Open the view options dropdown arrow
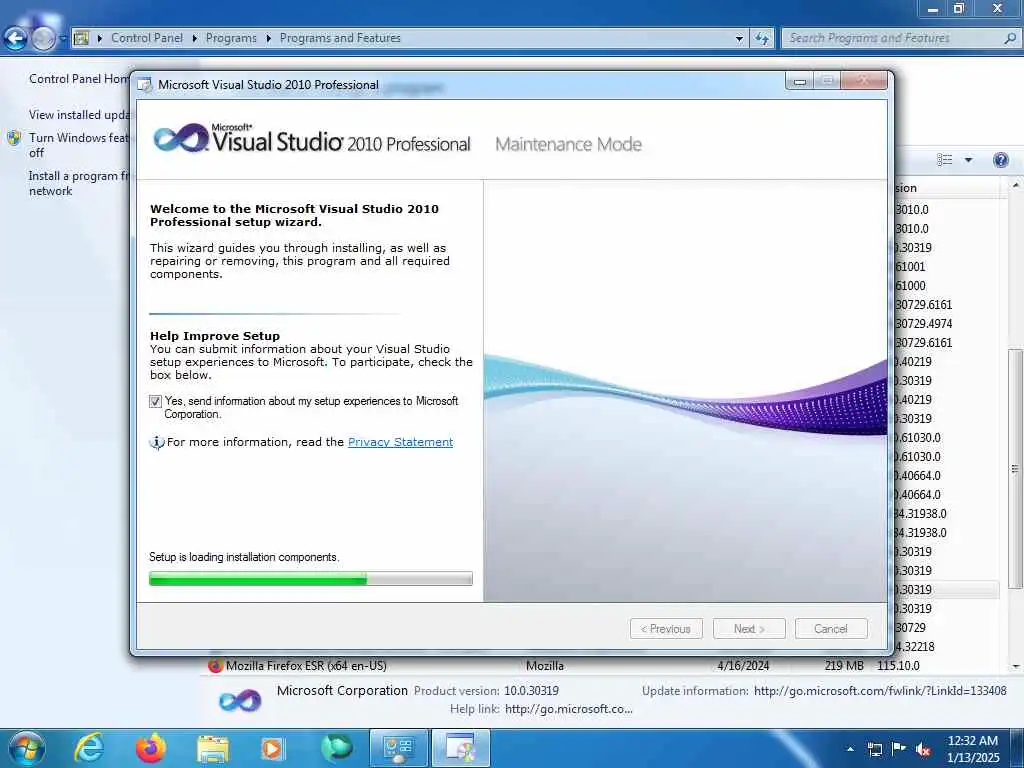1024x768 pixels. point(968,160)
